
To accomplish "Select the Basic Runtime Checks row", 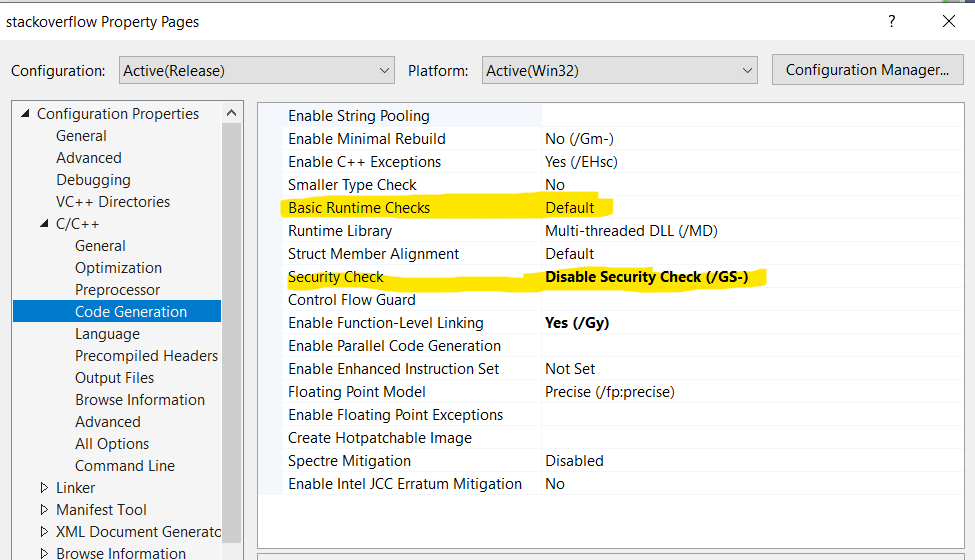I will coord(359,208).
